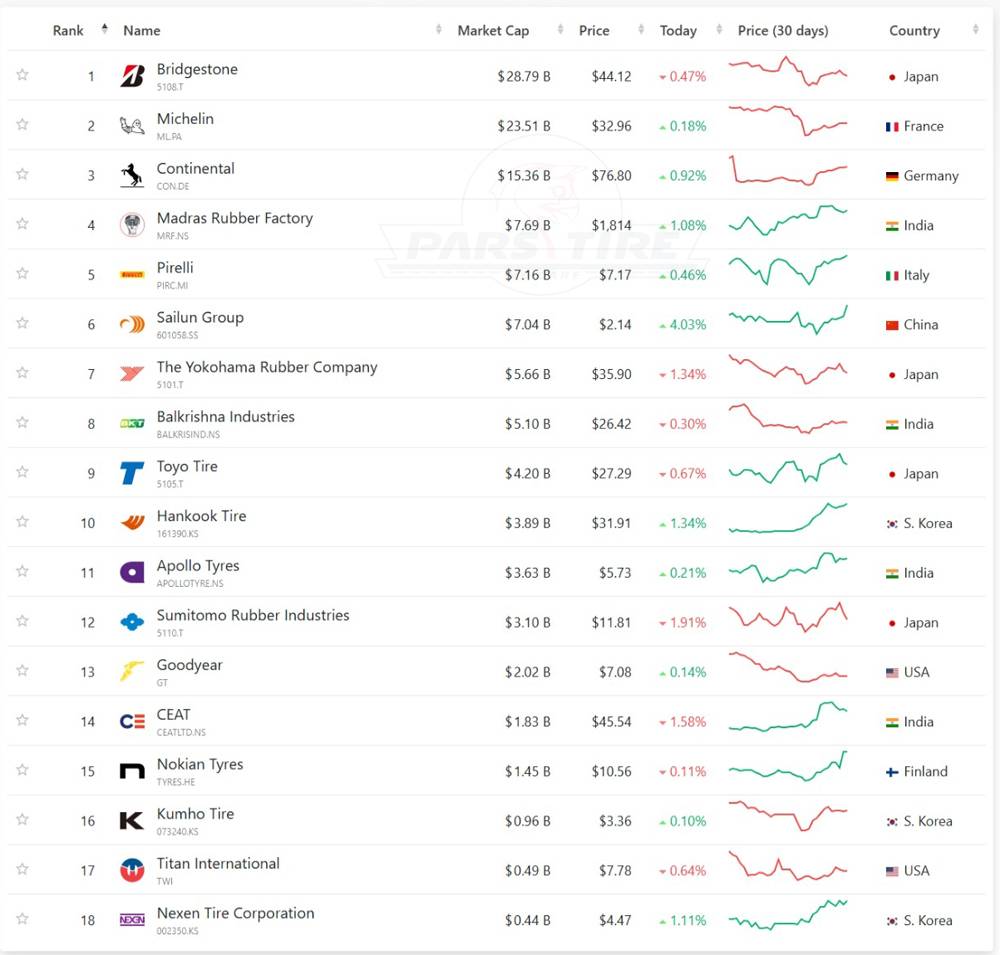Click the Apollo Tyres logo

[x=132, y=572]
